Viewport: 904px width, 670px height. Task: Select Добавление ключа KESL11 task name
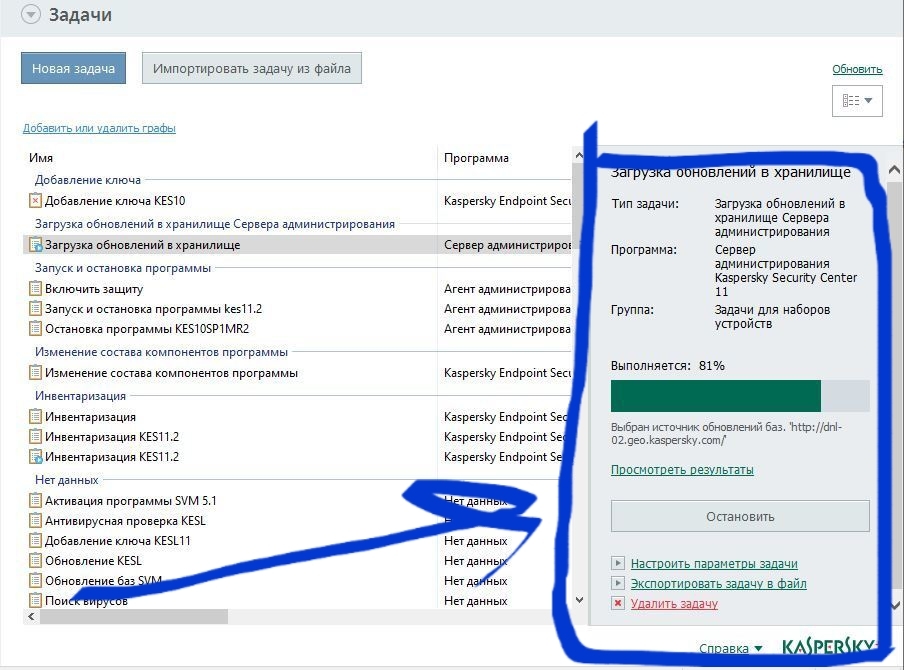pos(118,541)
